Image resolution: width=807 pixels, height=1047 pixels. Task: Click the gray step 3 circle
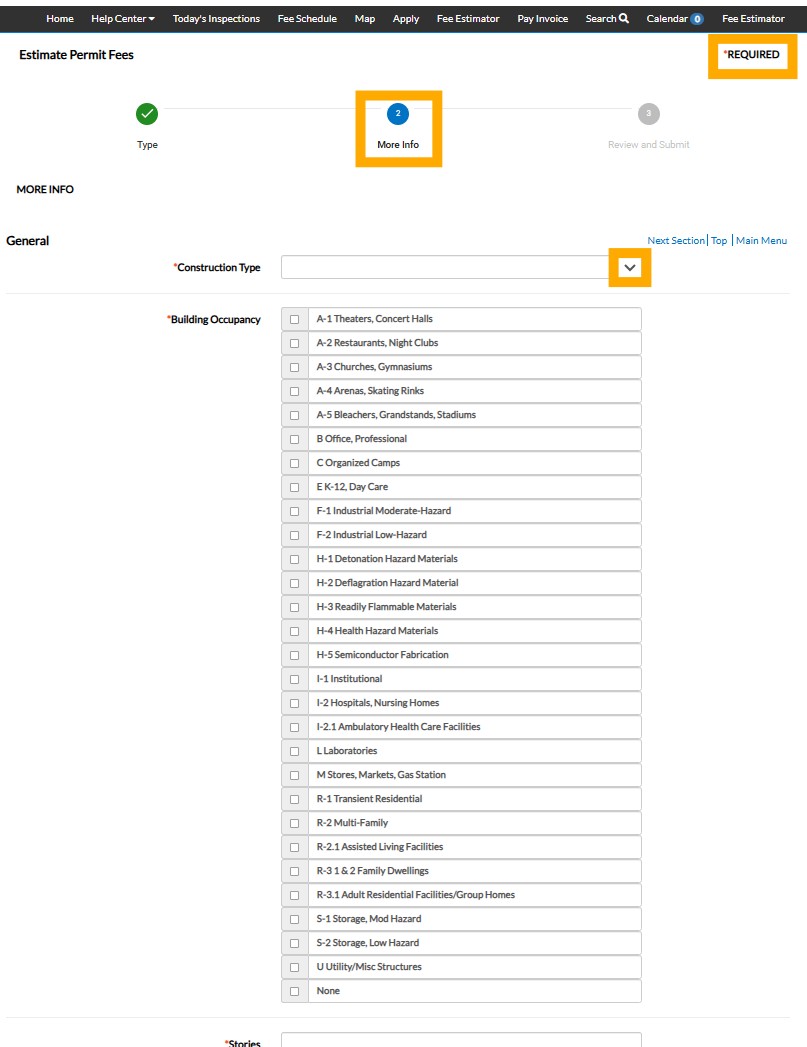pos(648,114)
